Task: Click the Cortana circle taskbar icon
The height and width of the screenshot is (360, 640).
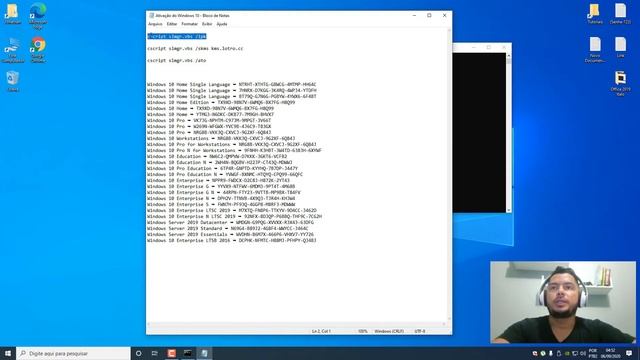Action: pyautogui.click(x=138, y=353)
